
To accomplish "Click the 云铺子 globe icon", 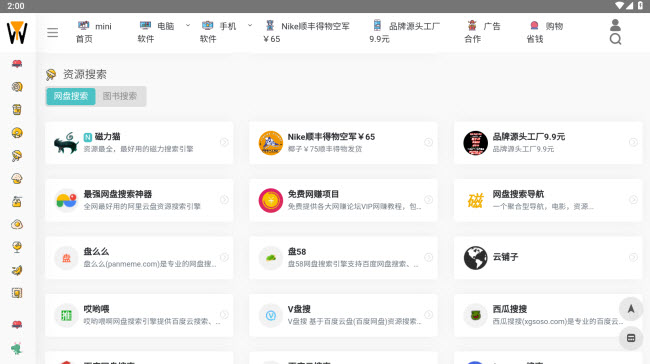I will tap(475, 257).
